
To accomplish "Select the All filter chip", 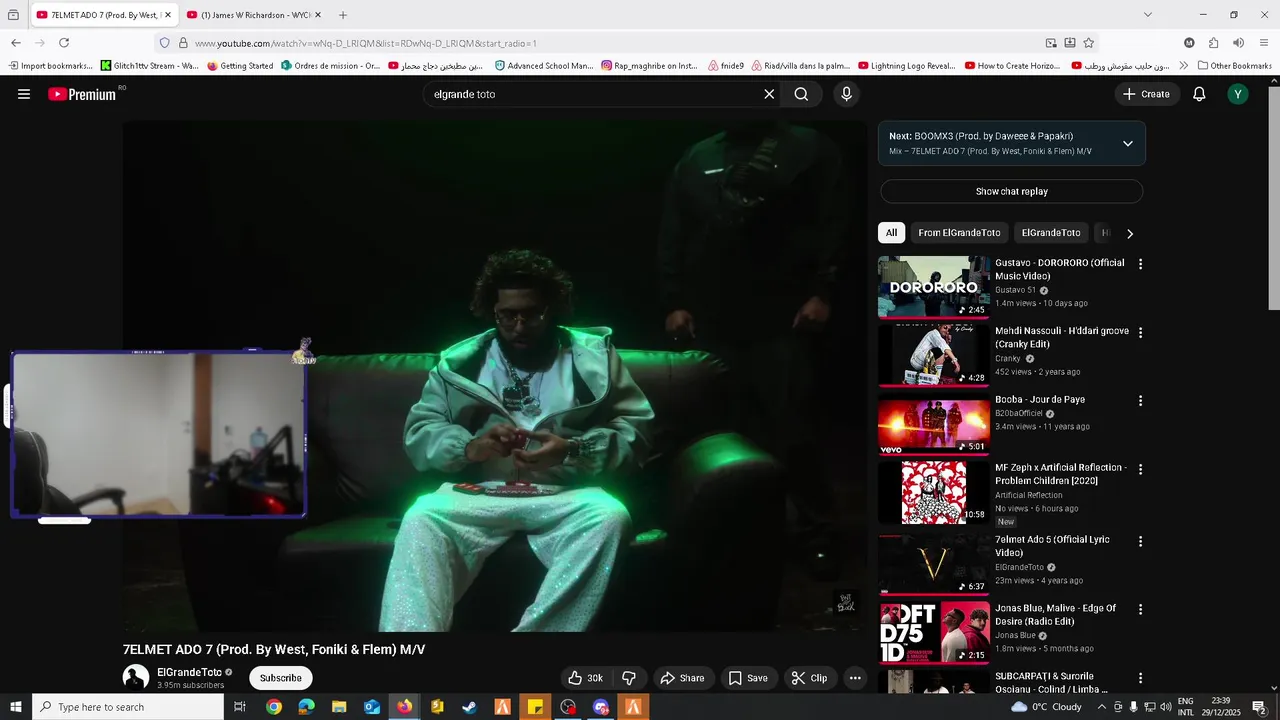I will tap(891, 233).
